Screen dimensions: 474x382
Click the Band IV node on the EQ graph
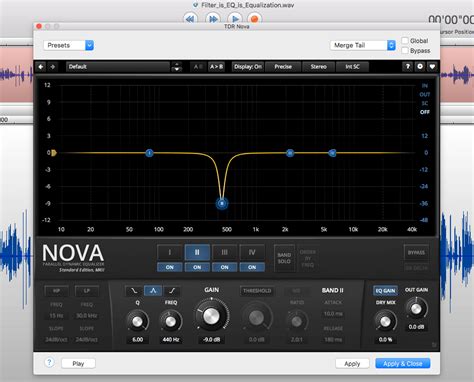pyautogui.click(x=332, y=153)
